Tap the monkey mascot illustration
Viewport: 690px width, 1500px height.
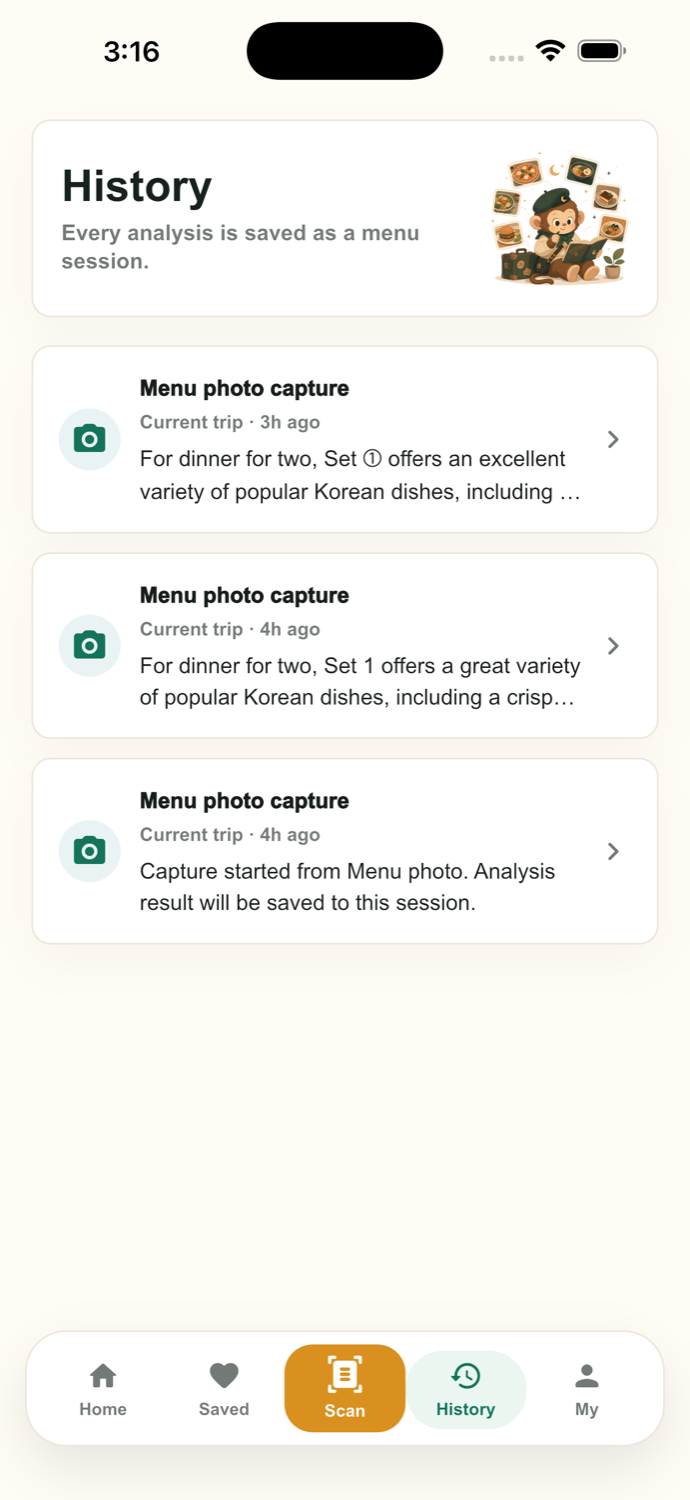[x=560, y=219]
